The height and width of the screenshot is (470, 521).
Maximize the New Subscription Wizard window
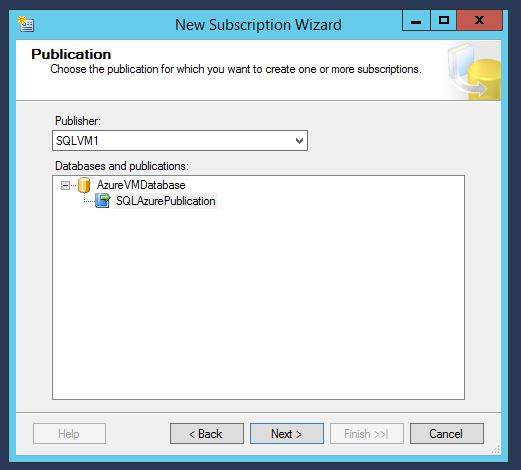(x=444, y=21)
